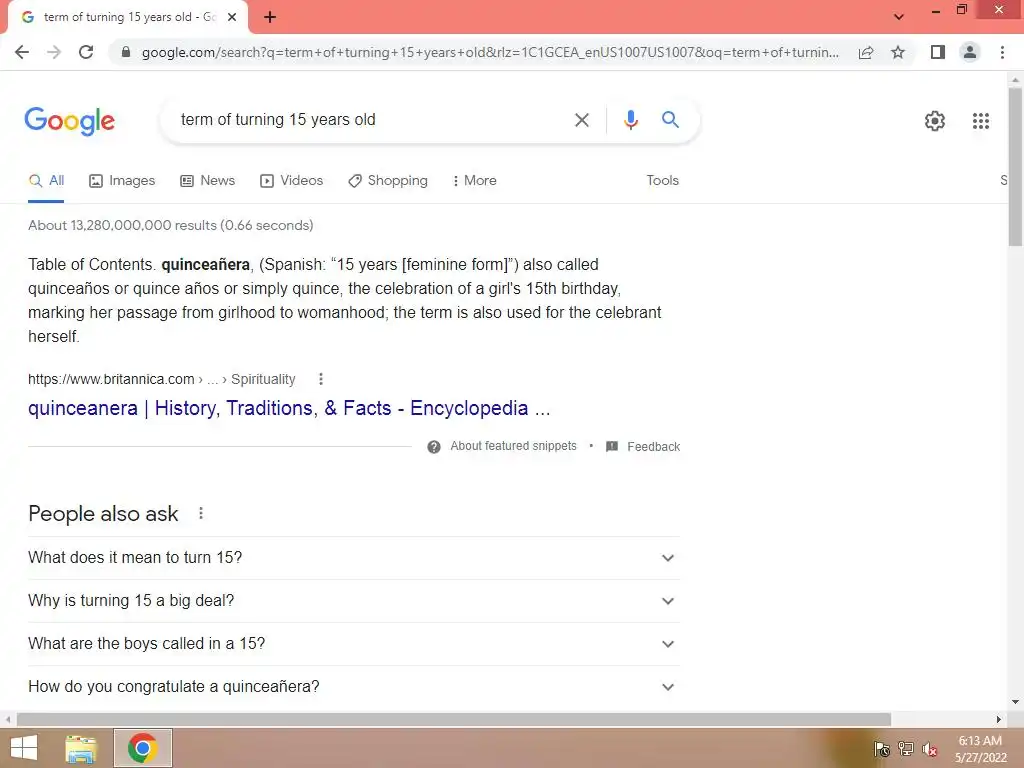This screenshot has height=768, width=1024.
Task: Switch to the Shopping tab
Action: pyautogui.click(x=388, y=181)
